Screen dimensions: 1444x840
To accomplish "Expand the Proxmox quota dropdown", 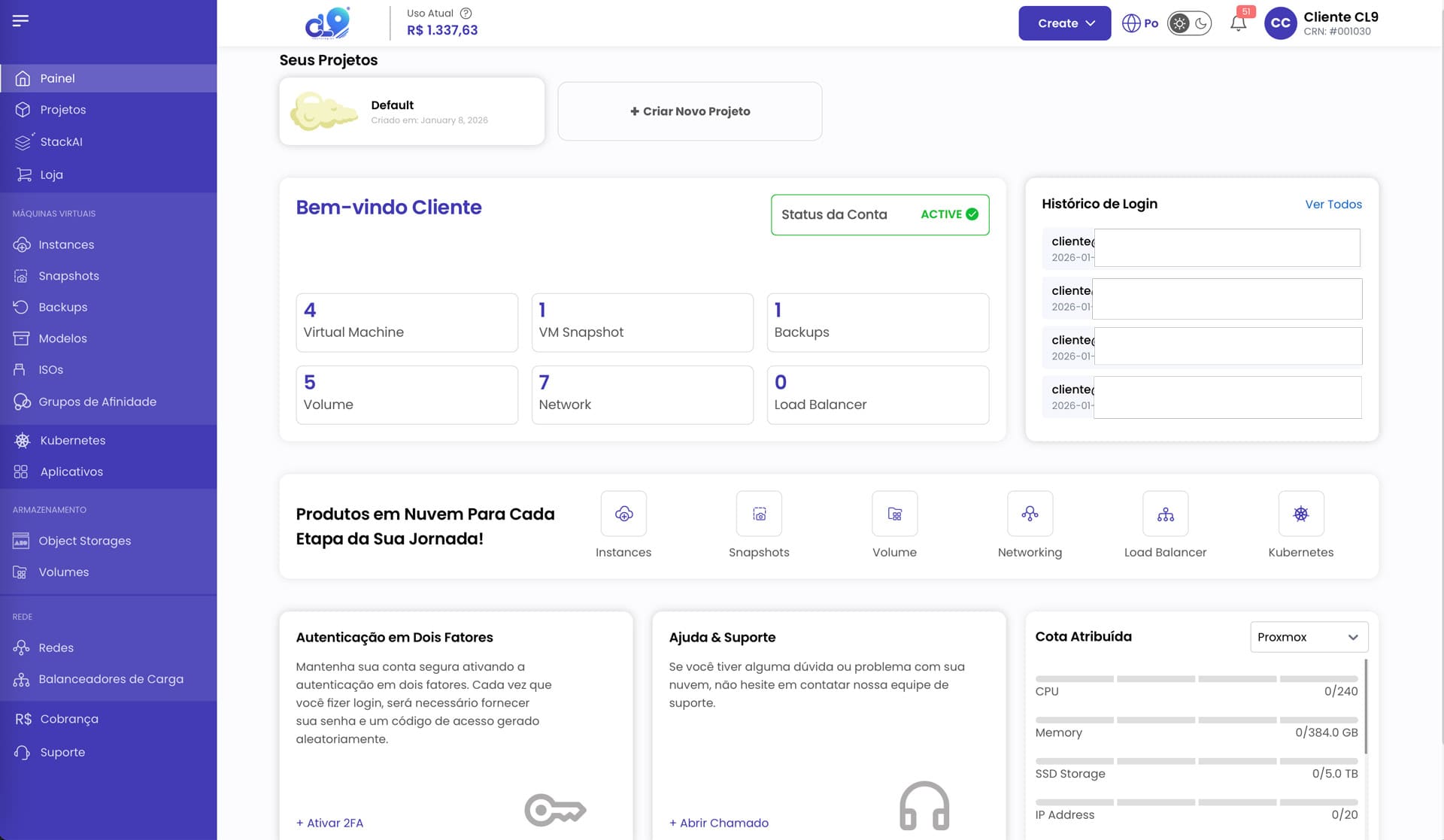I will coord(1309,637).
